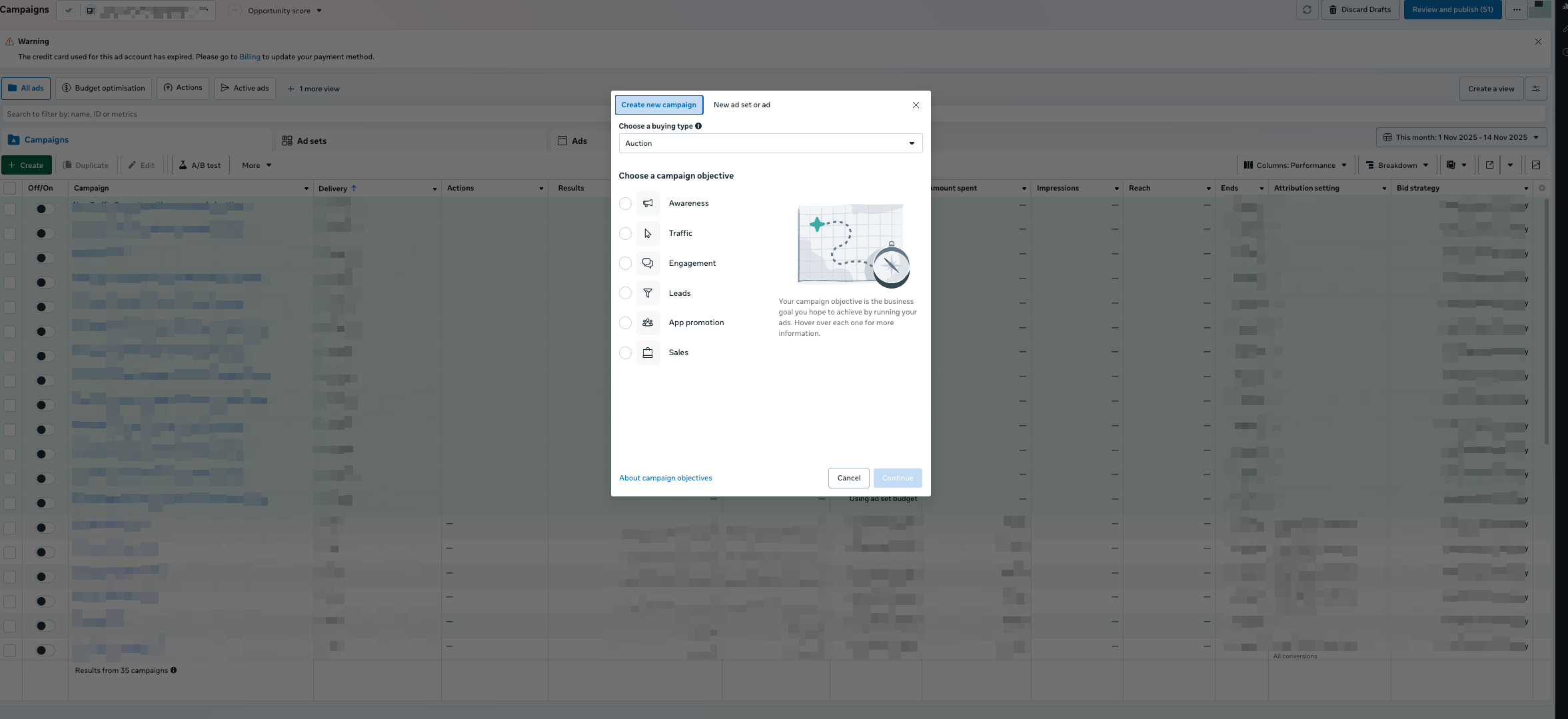Open the Auction buying type dropdown
The width and height of the screenshot is (1568, 719).
click(770, 143)
